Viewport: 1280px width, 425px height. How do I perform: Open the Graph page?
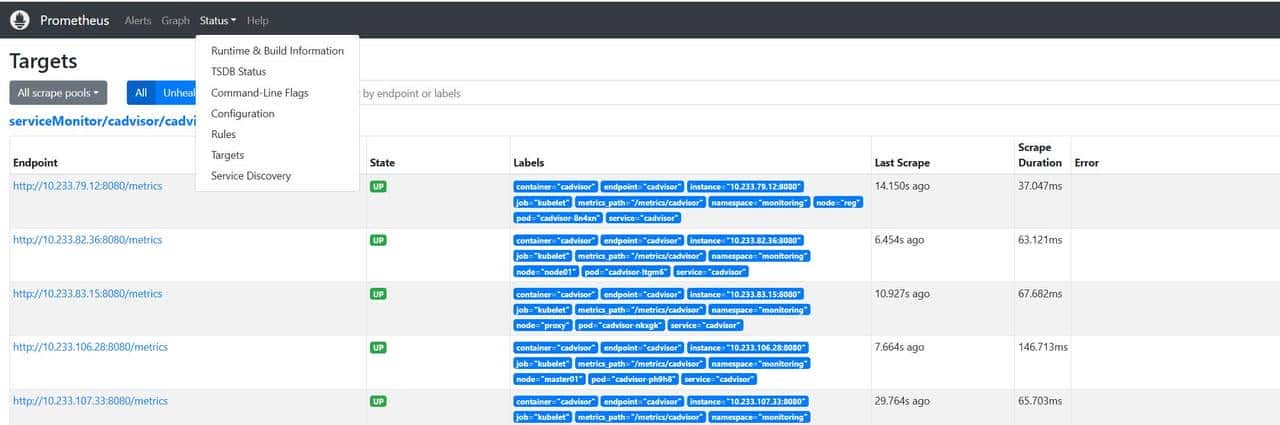tap(175, 20)
